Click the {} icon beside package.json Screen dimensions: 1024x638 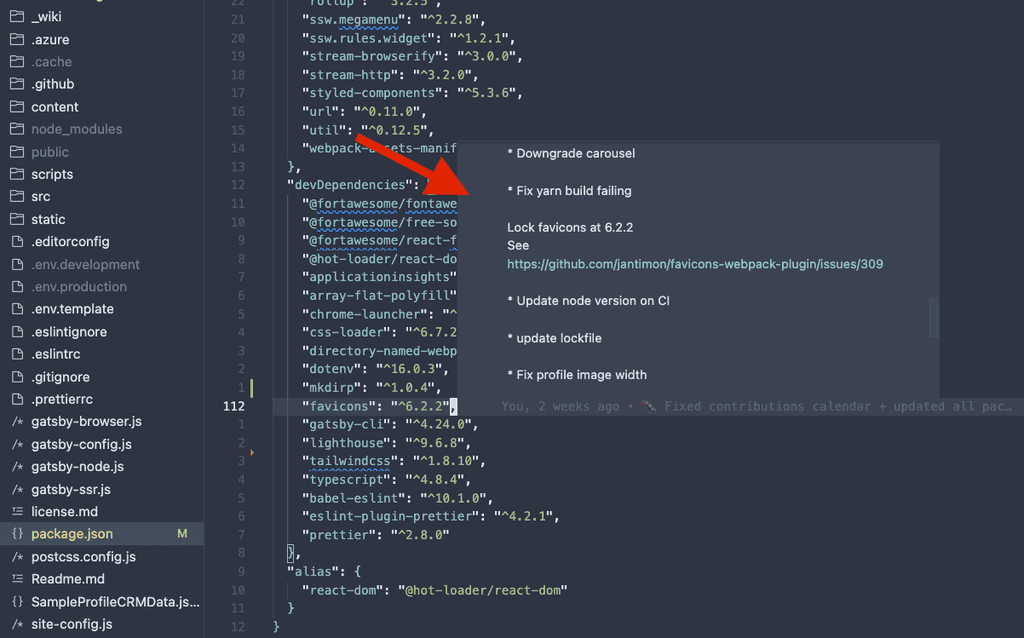tap(17, 534)
